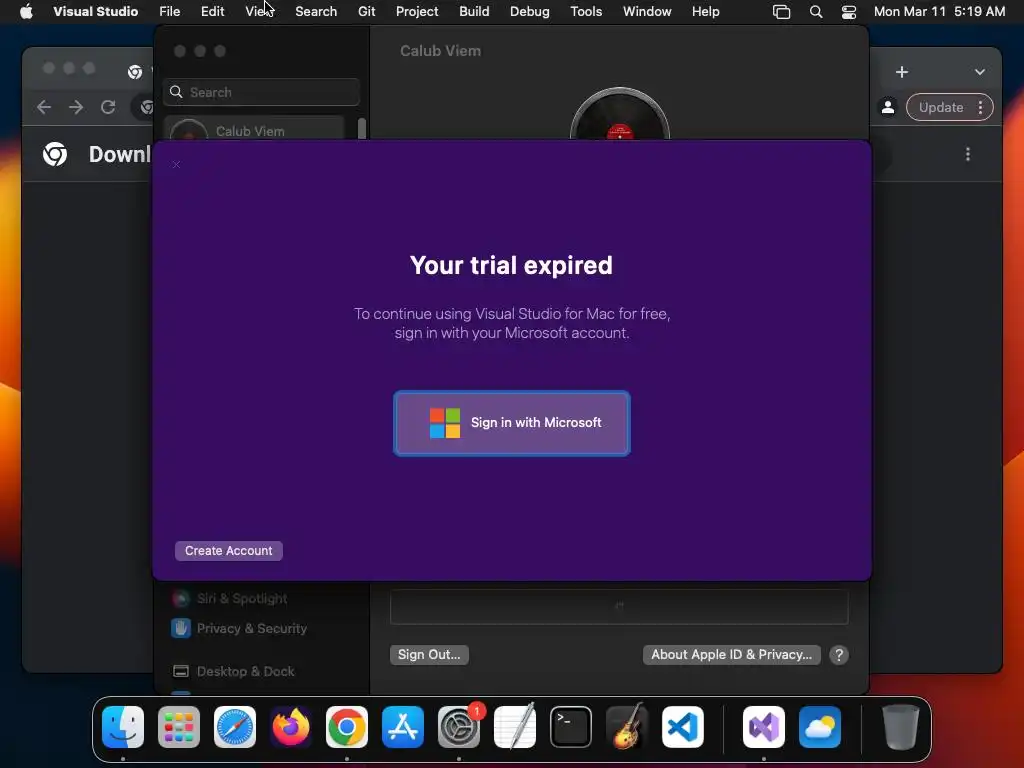Launch GarageBand from the Dock
The image size is (1024, 768).
(x=627, y=727)
